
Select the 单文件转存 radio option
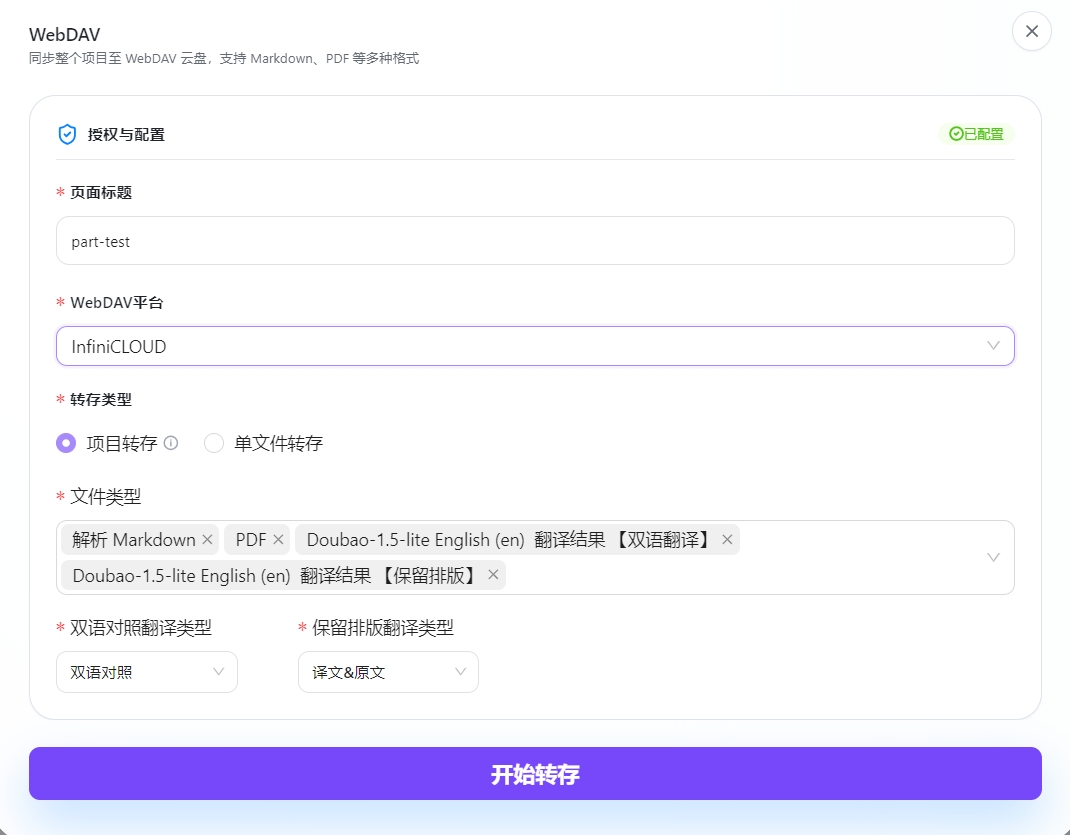214,442
